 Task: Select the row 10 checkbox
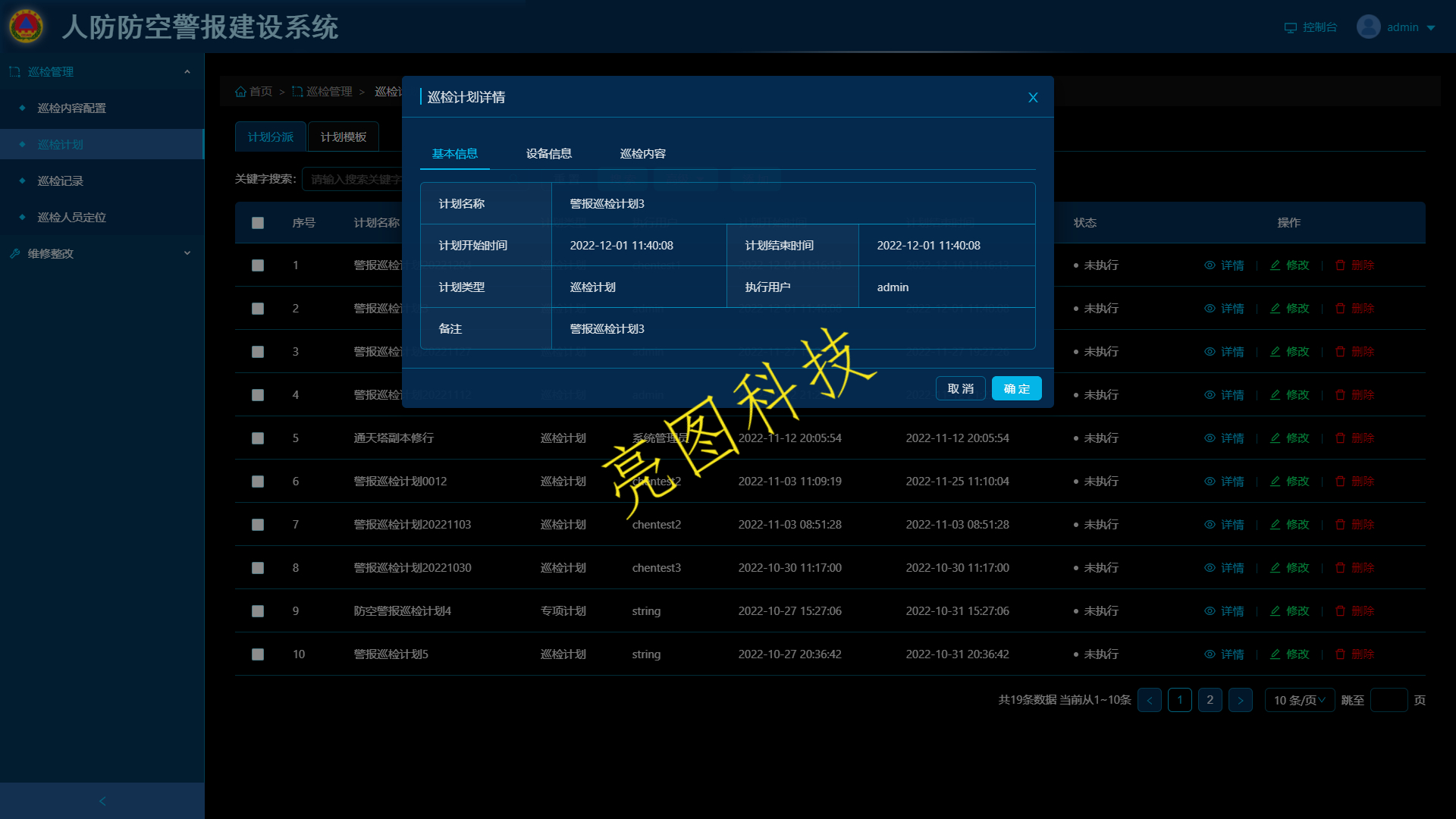click(258, 654)
